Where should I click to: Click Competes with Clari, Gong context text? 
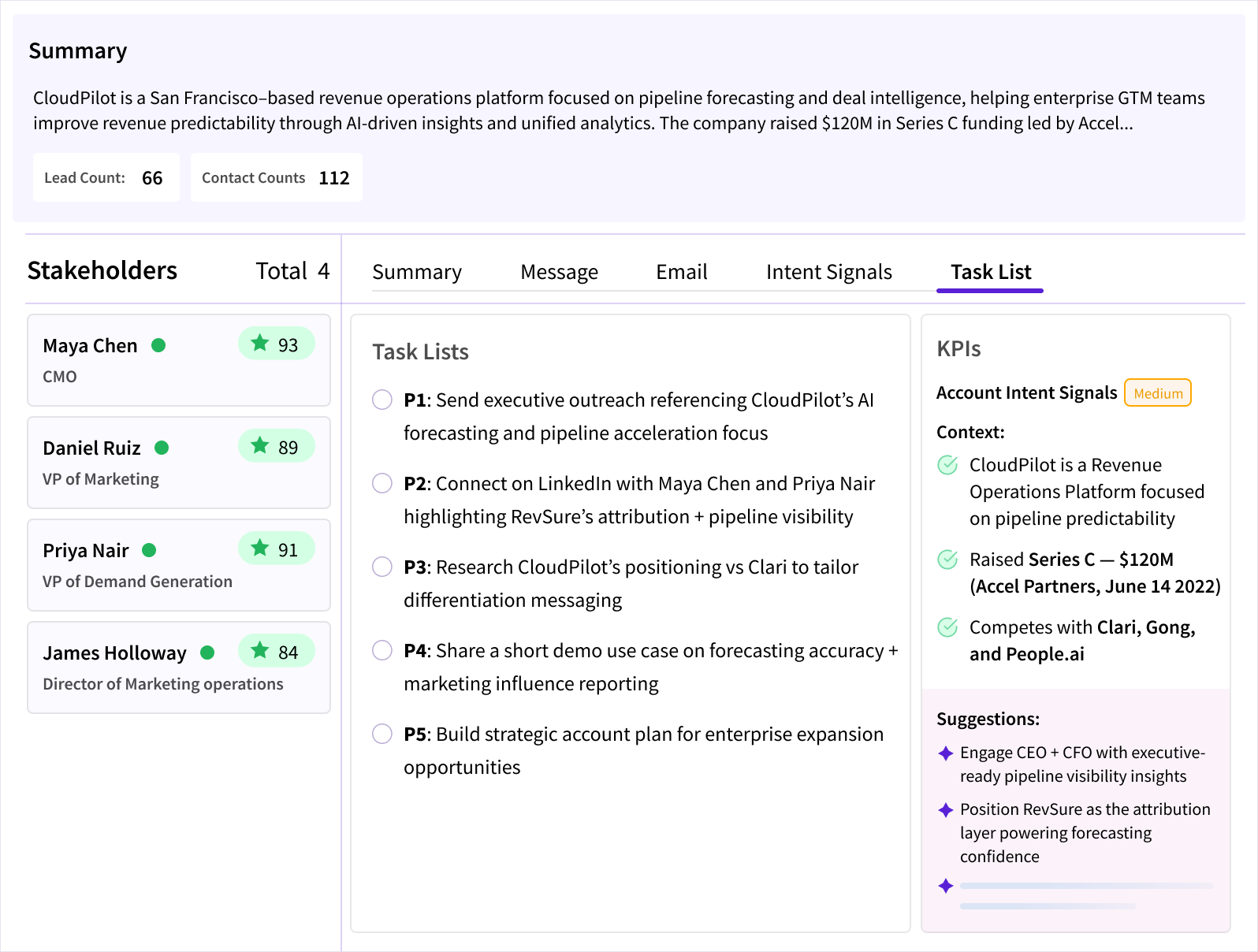tap(1082, 641)
